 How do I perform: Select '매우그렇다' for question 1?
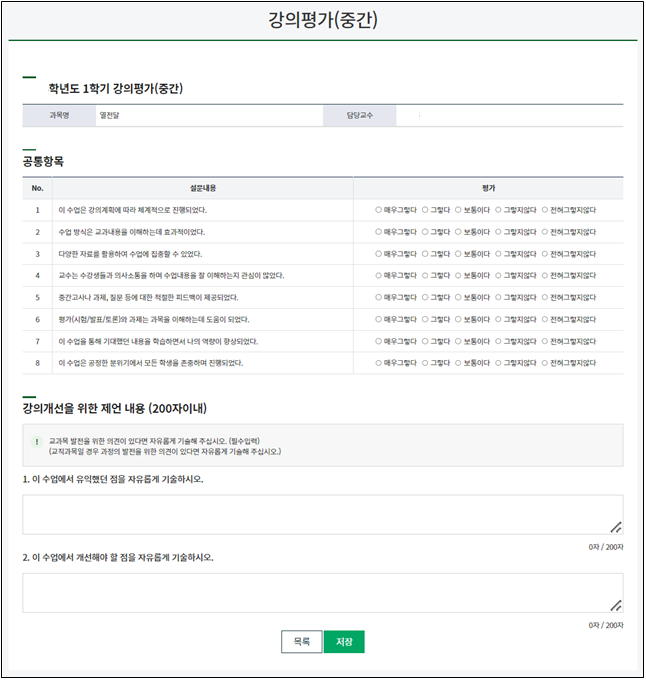click(x=379, y=210)
